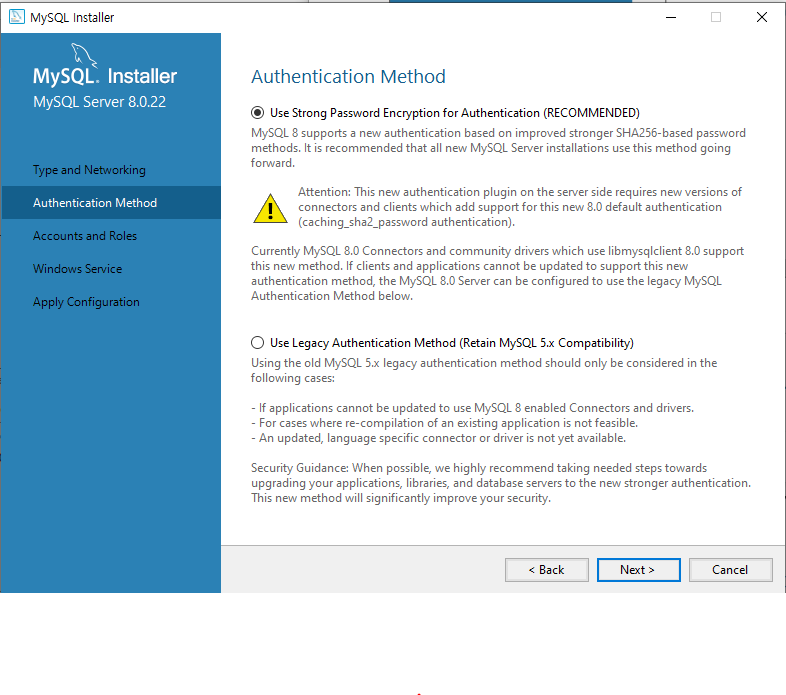Click the MySQL Installer title bar icon
Image resolution: width=786 pixels, height=695 pixels.
click(17, 17)
